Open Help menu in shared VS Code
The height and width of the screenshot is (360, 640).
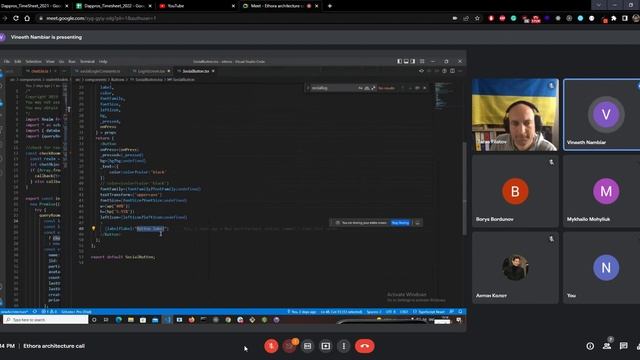pos(103,61)
